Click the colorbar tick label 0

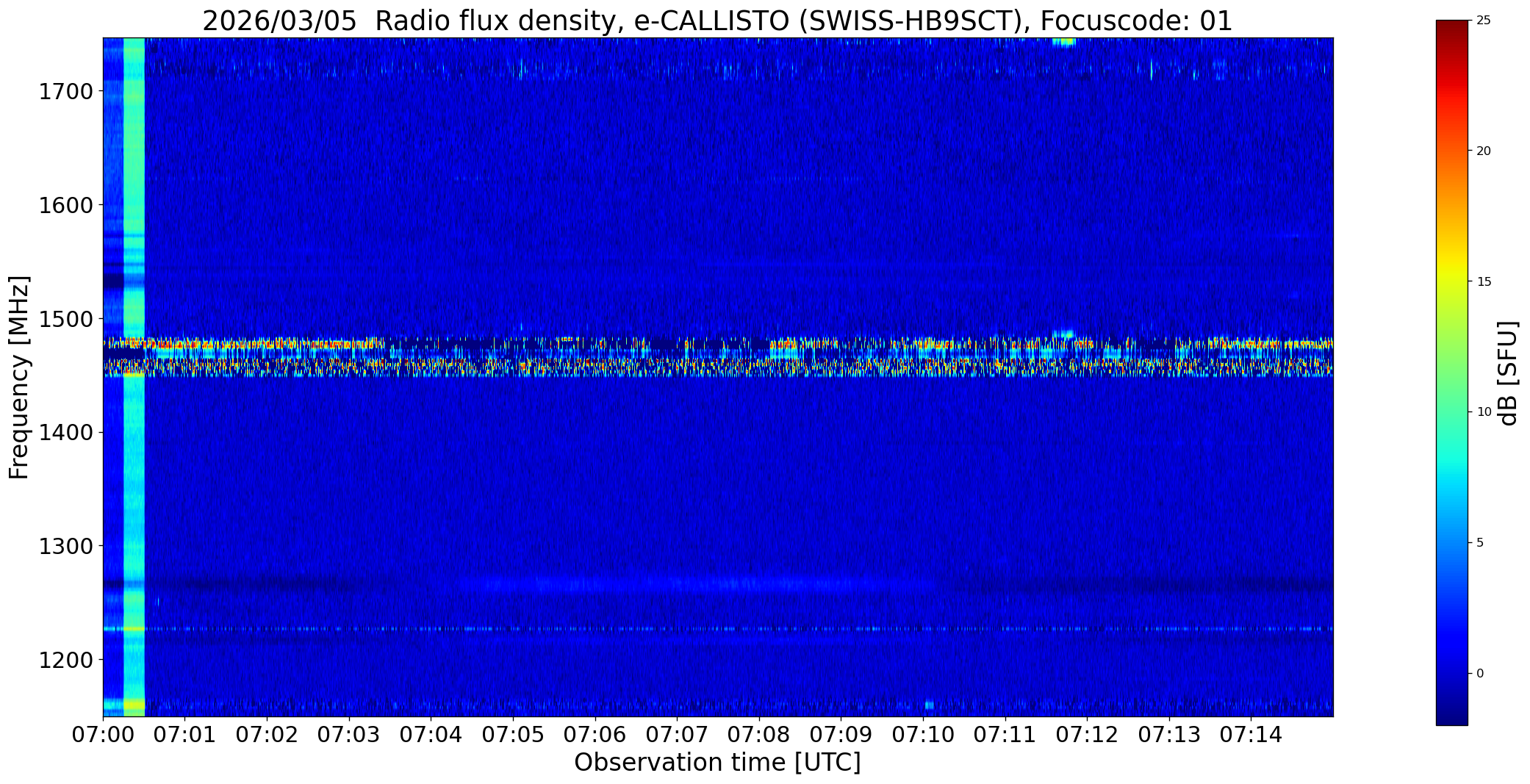[1480, 673]
